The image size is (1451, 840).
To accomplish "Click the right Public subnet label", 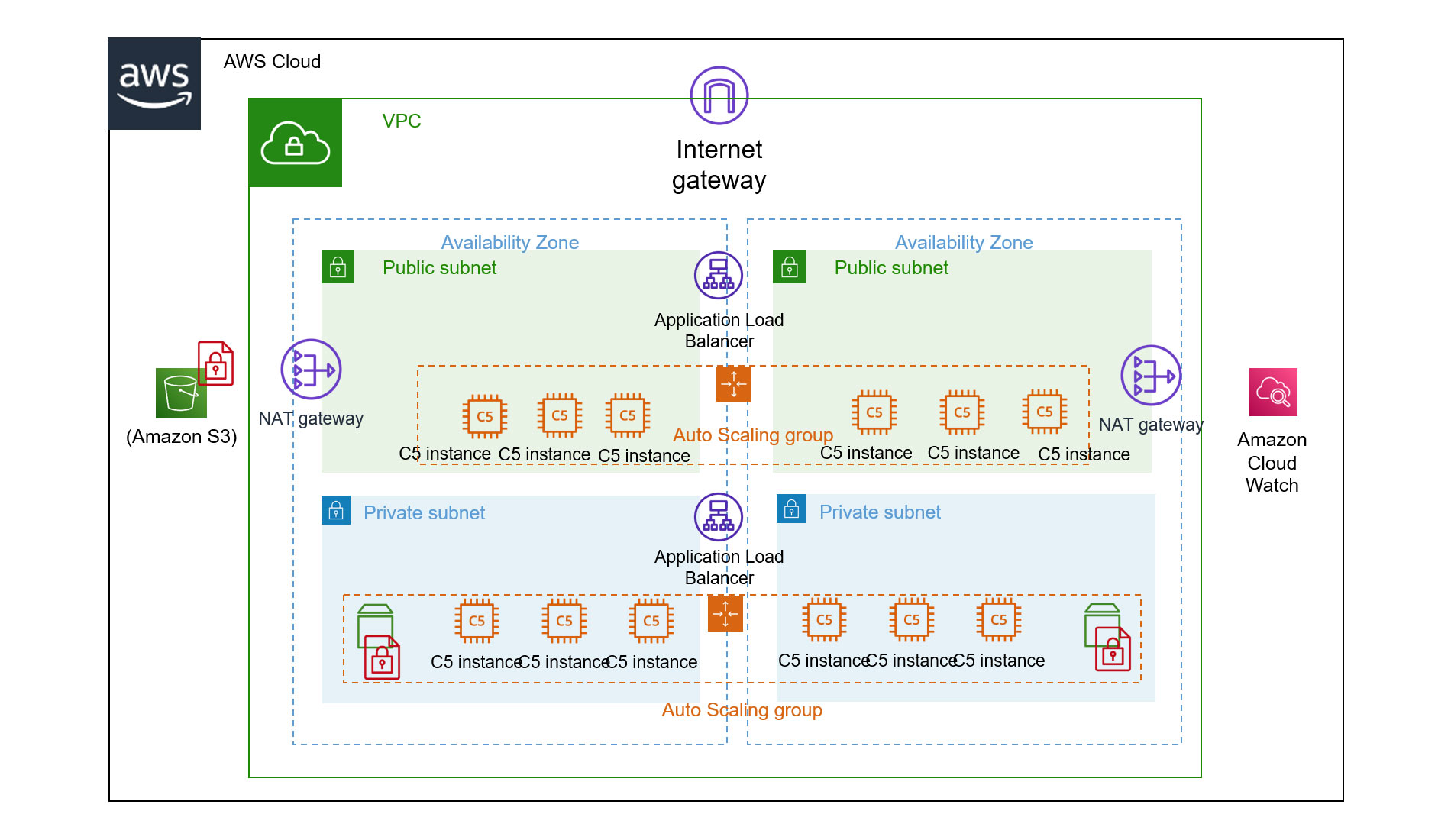I will (x=891, y=267).
